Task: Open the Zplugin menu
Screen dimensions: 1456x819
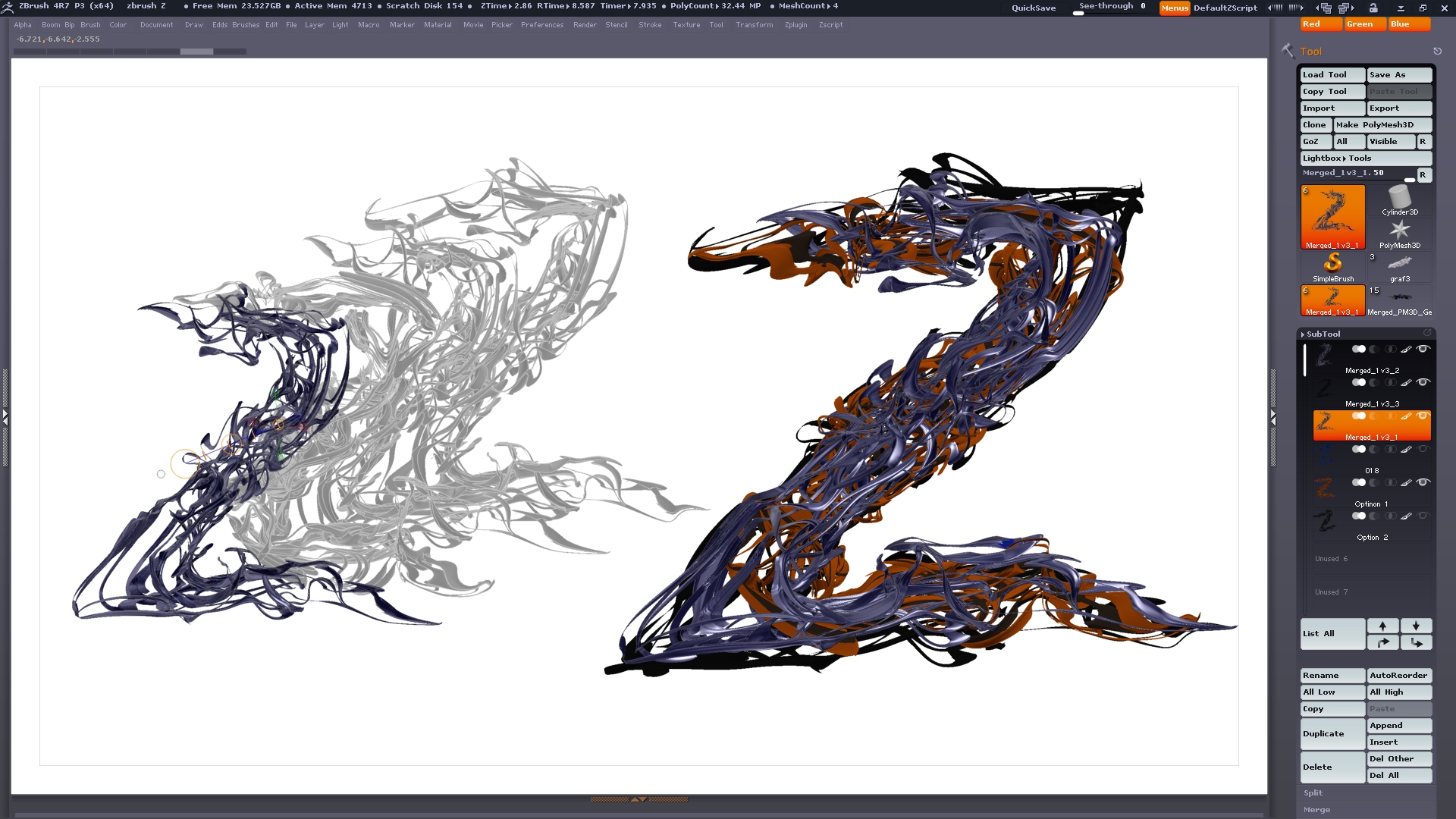Action: pos(795,25)
